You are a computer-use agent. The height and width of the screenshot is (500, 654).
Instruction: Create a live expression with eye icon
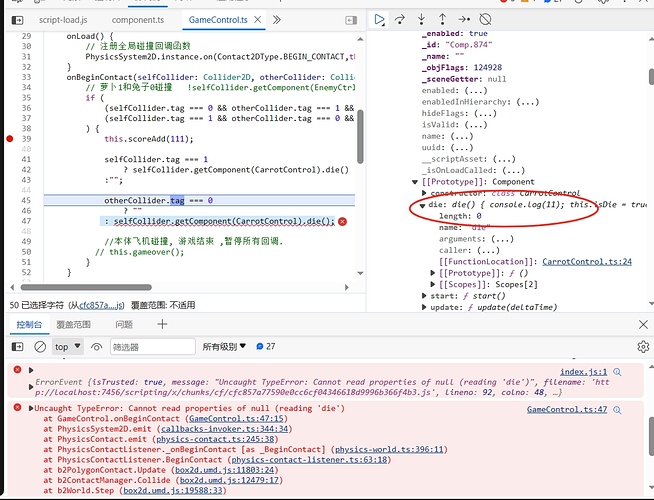tap(96, 347)
